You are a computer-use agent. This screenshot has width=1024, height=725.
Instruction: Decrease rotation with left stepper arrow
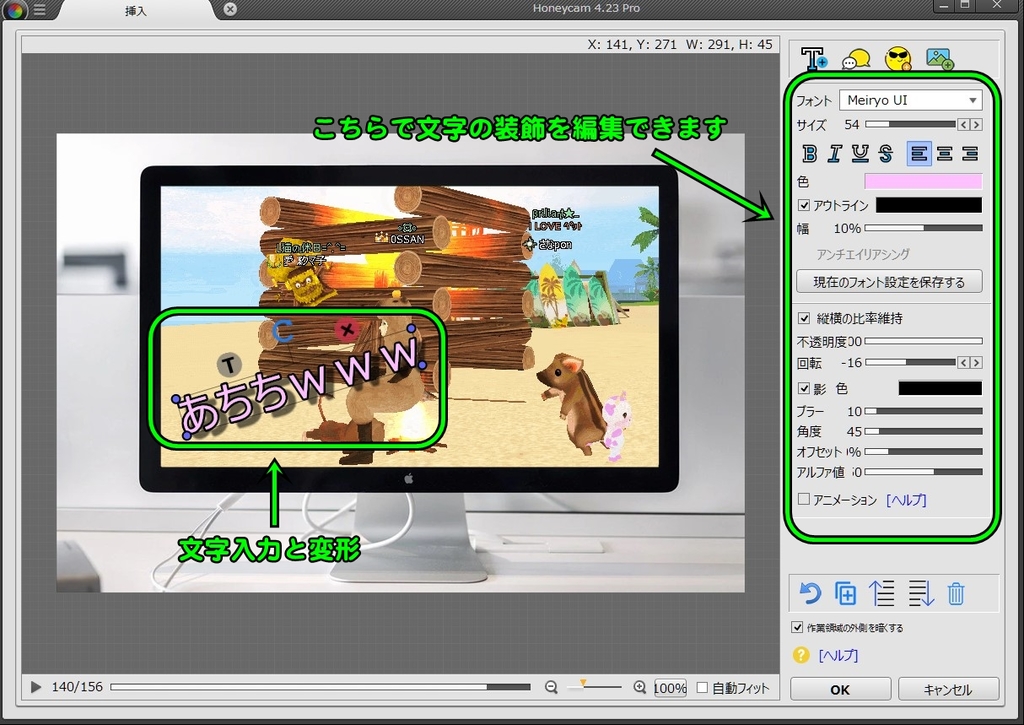(963, 362)
